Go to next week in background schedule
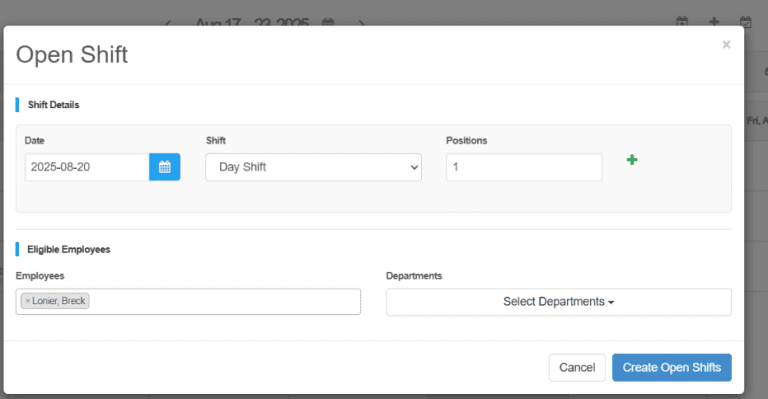Screen dimensions: 768x399 (361, 23)
